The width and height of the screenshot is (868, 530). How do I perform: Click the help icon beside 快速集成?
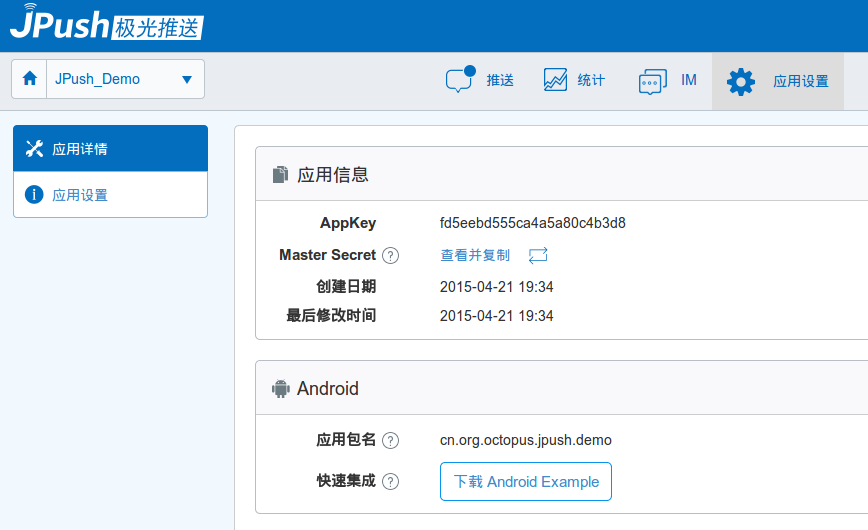click(390, 481)
